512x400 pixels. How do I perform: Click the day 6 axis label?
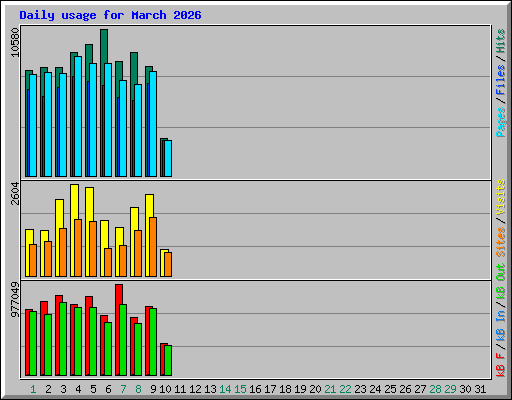point(108,389)
